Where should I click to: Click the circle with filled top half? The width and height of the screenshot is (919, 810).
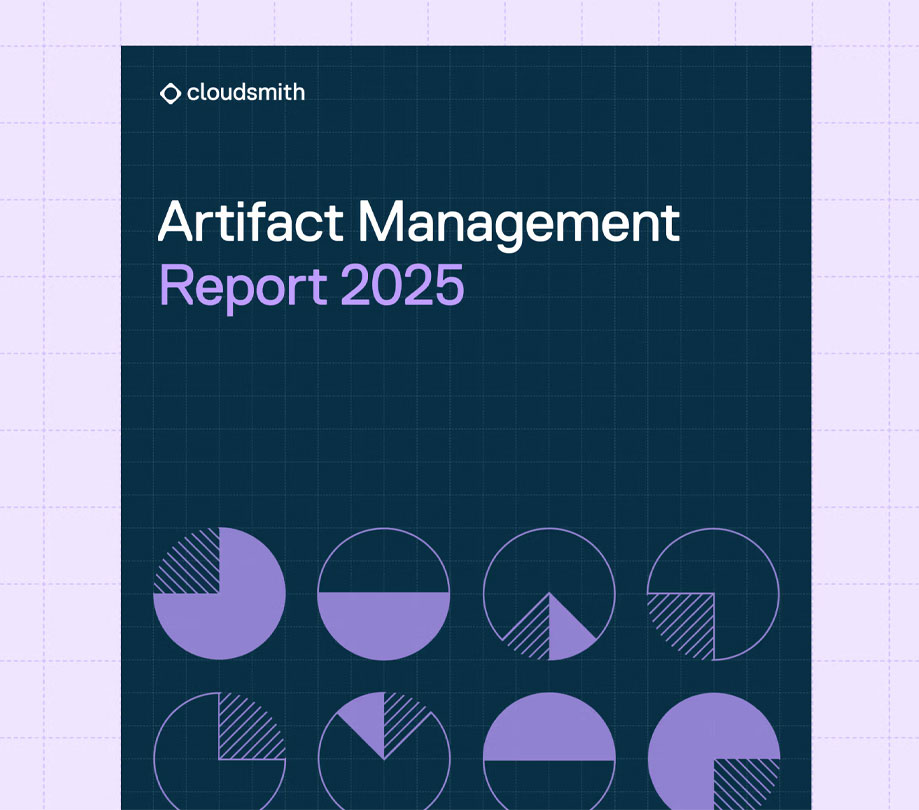coord(549,751)
